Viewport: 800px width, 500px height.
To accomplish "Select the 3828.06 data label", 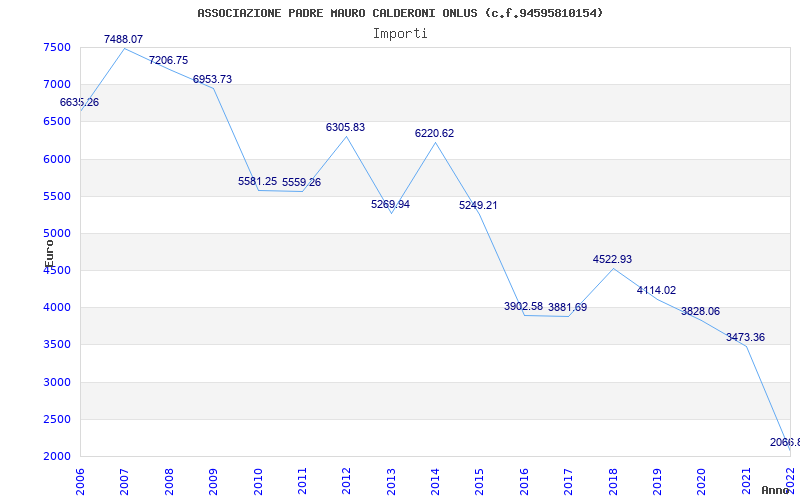I will pyautogui.click(x=701, y=311).
